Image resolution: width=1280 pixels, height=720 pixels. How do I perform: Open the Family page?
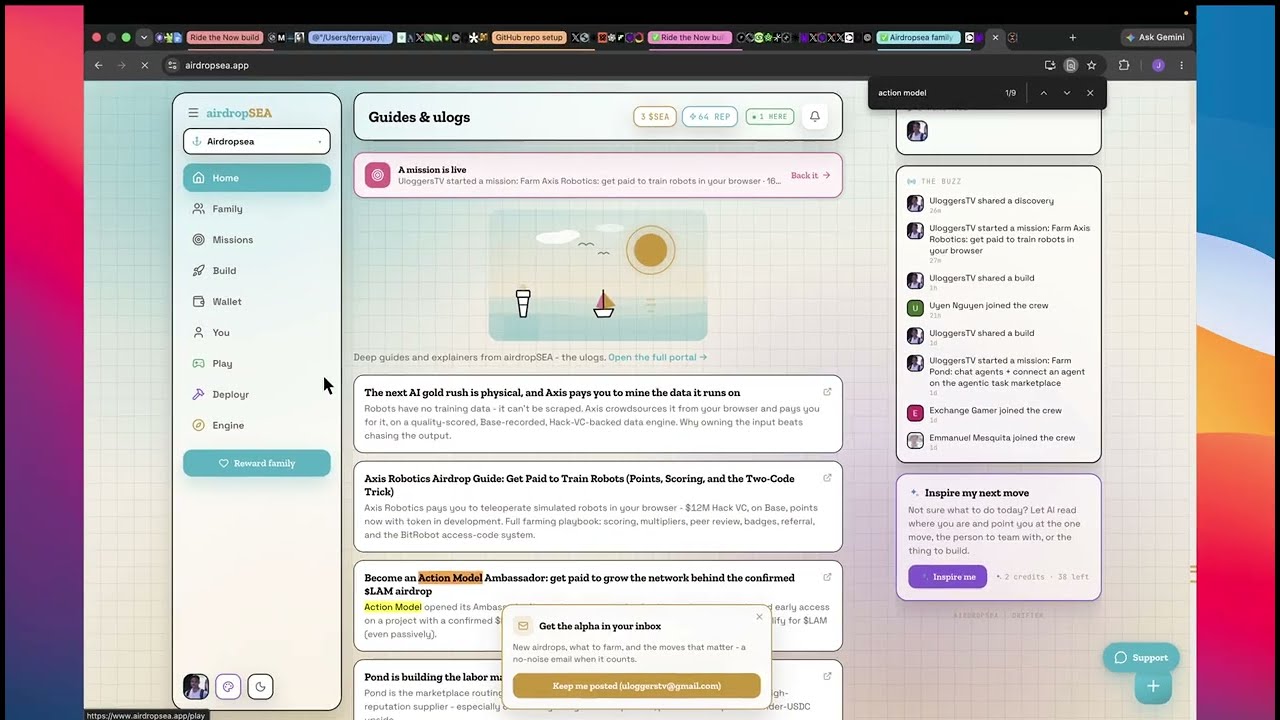(x=257, y=209)
